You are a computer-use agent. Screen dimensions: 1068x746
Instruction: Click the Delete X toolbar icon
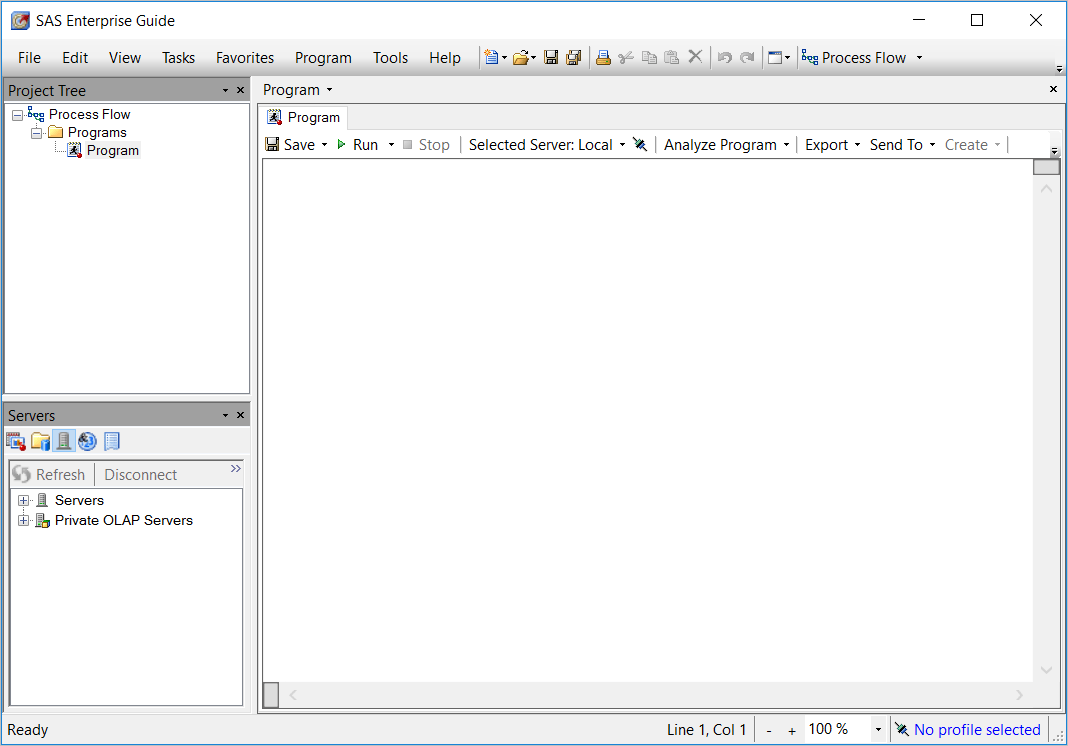(x=695, y=57)
